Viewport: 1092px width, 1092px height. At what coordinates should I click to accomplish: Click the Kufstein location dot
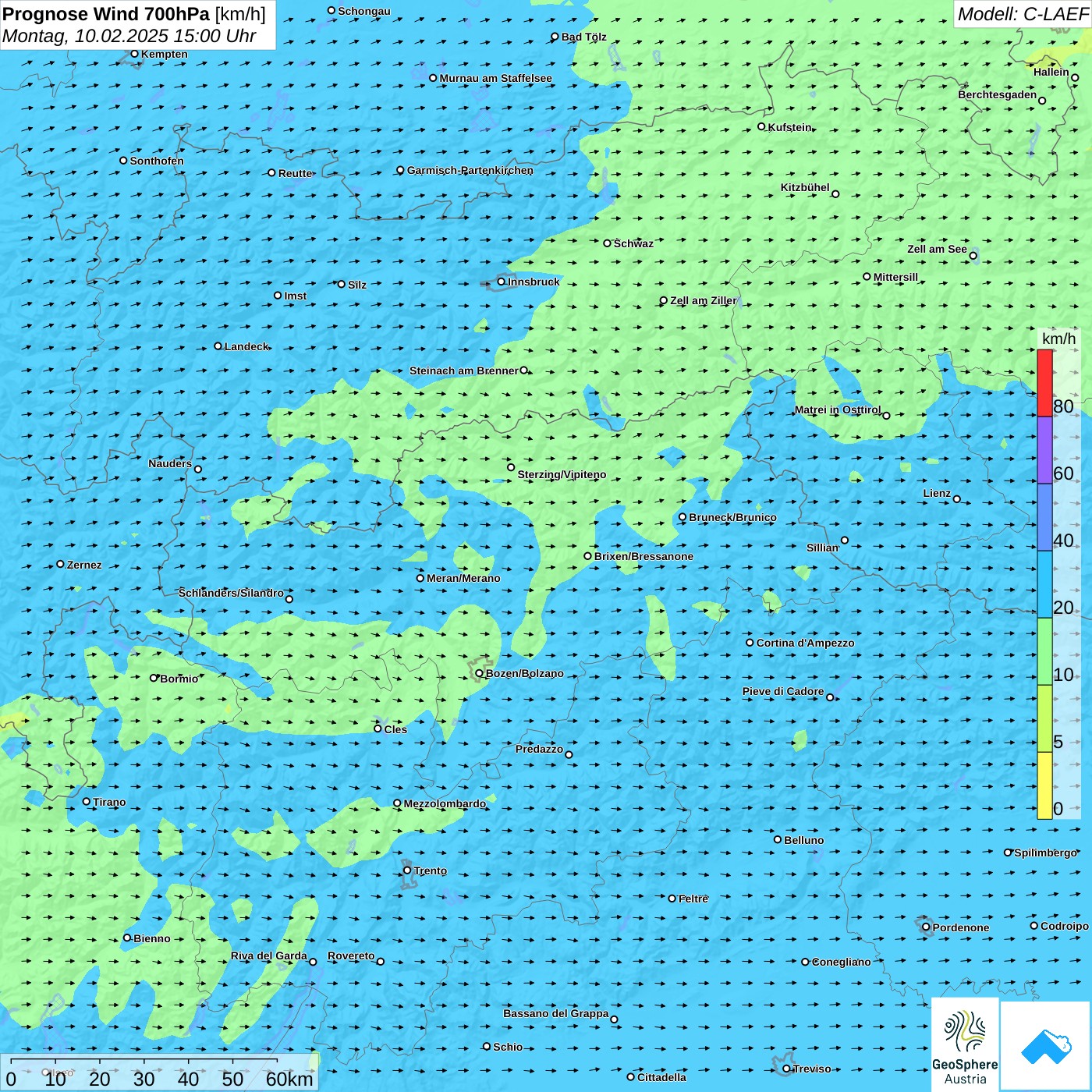(x=762, y=126)
